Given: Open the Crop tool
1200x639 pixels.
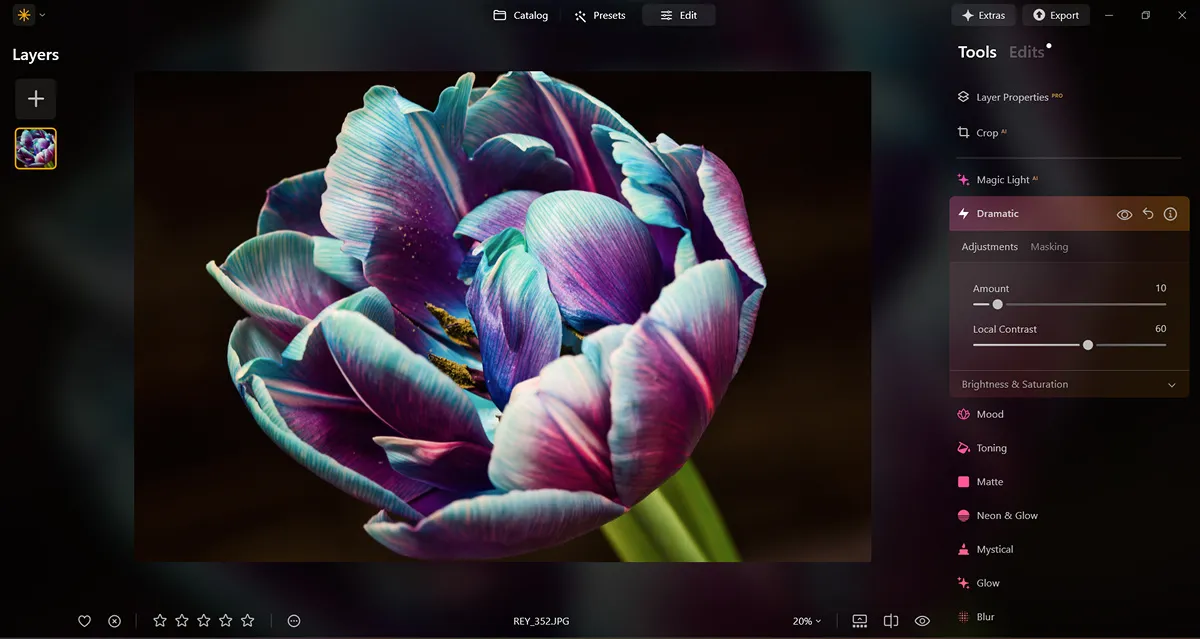Looking at the screenshot, I should point(986,133).
